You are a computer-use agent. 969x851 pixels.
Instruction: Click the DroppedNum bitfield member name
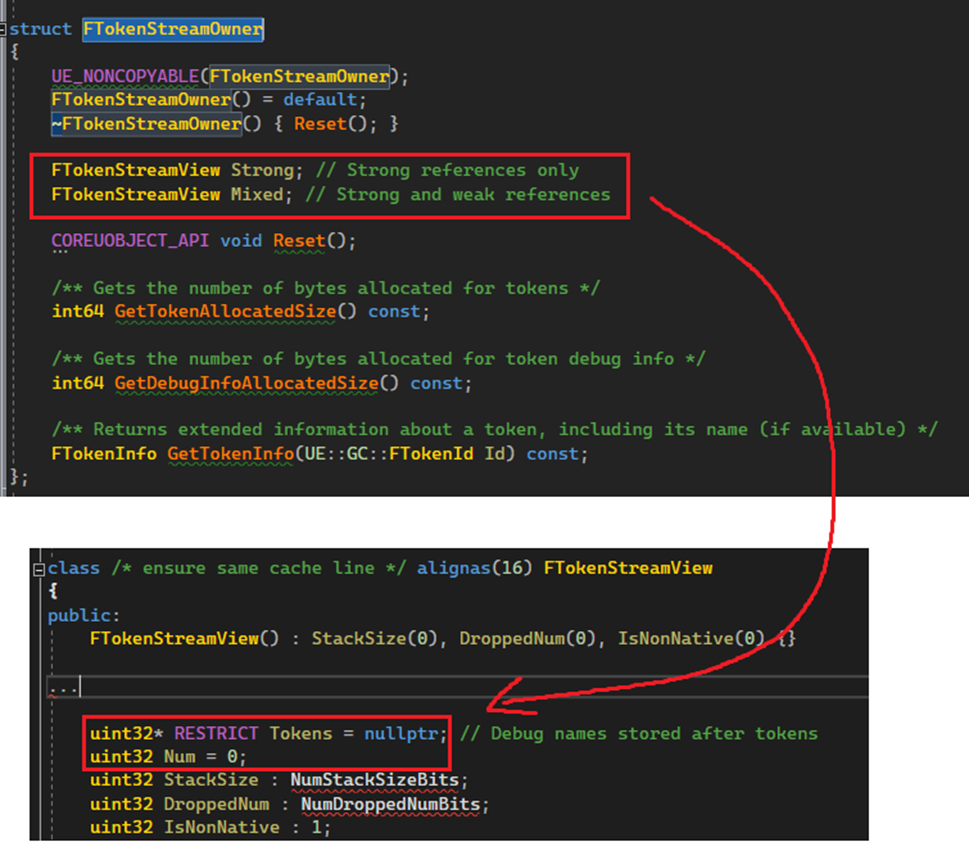216,805
